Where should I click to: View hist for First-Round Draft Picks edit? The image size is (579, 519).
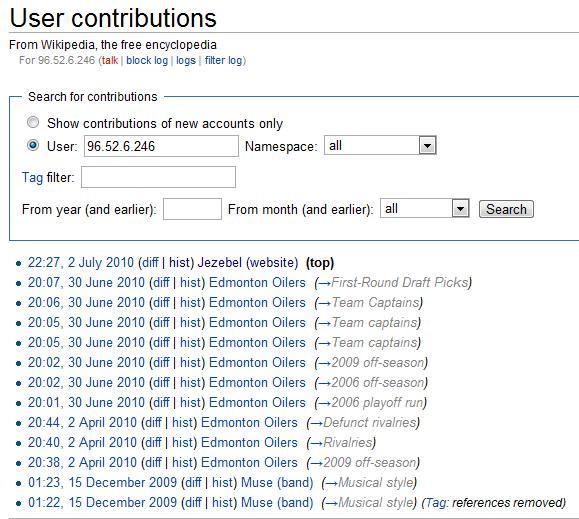190,283
